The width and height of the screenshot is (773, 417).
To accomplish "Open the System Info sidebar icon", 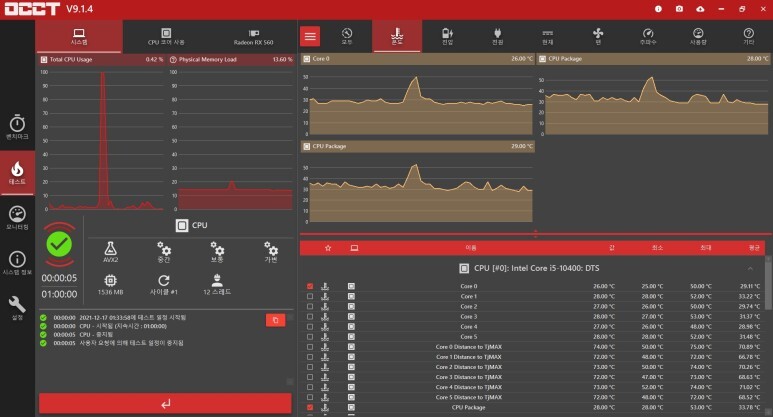I will point(17,262).
